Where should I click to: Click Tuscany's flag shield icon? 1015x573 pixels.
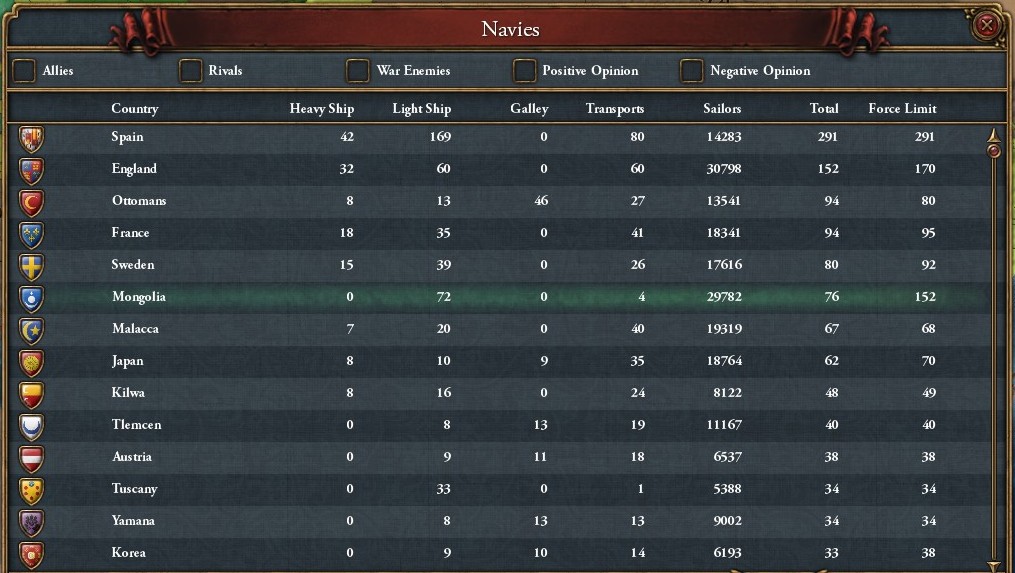[32, 490]
